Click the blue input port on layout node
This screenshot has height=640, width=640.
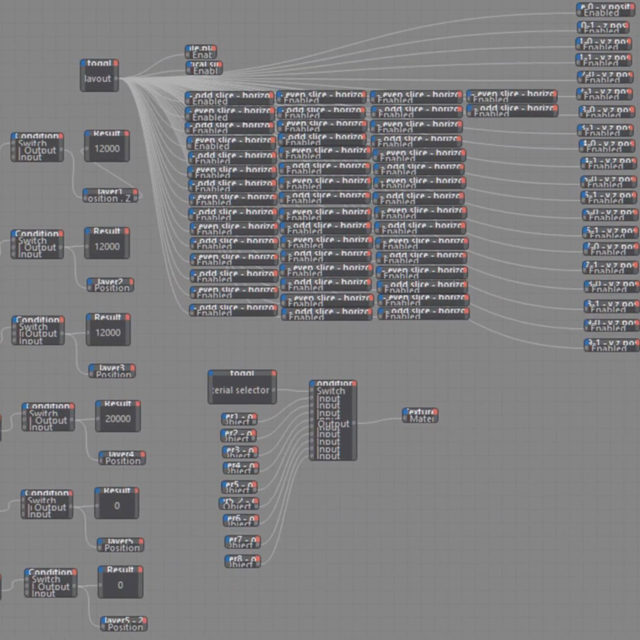(85, 62)
